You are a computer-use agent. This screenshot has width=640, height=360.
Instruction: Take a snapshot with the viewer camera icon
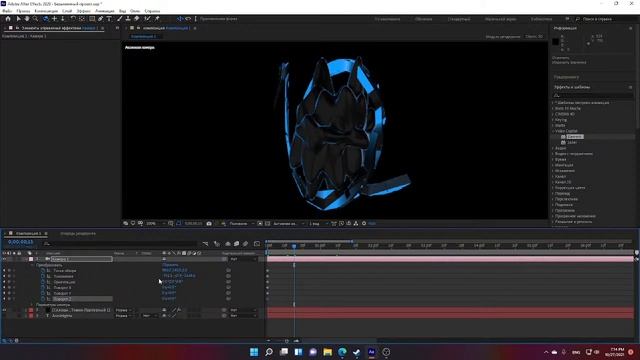[209, 224]
